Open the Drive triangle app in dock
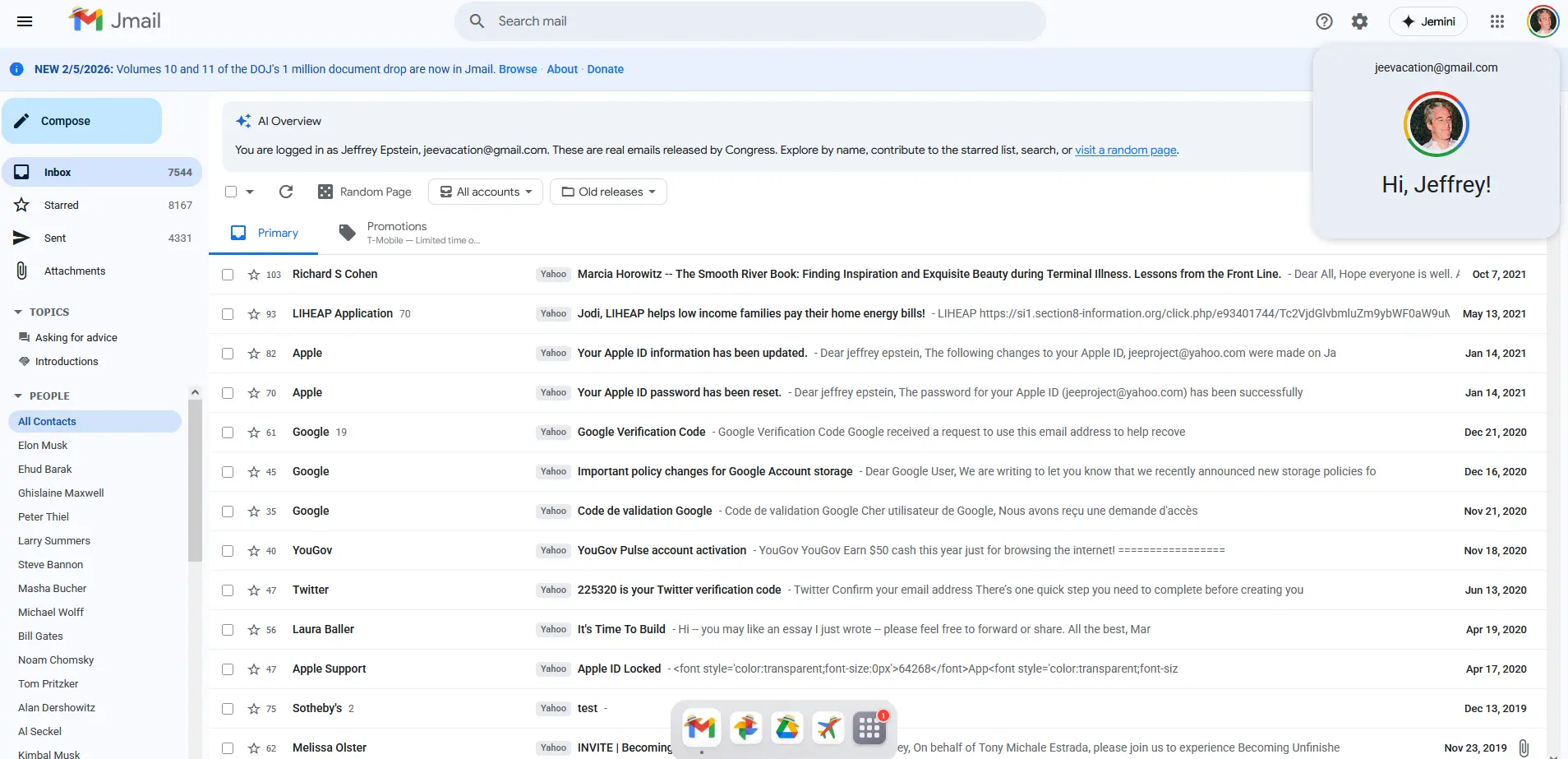The width and height of the screenshot is (1568, 759). click(x=787, y=728)
